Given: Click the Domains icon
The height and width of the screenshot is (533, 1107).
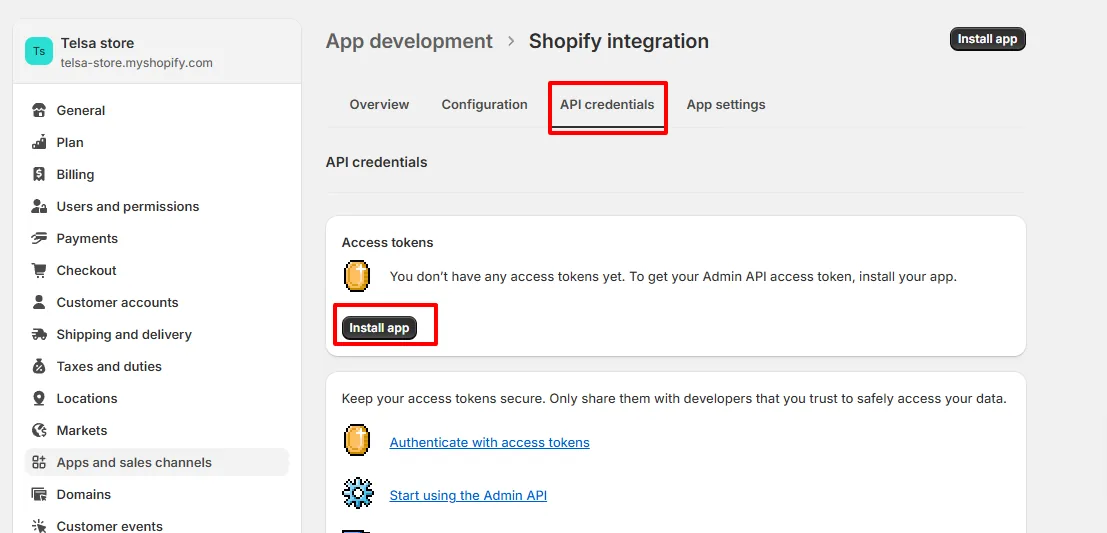Looking at the screenshot, I should [x=39, y=494].
